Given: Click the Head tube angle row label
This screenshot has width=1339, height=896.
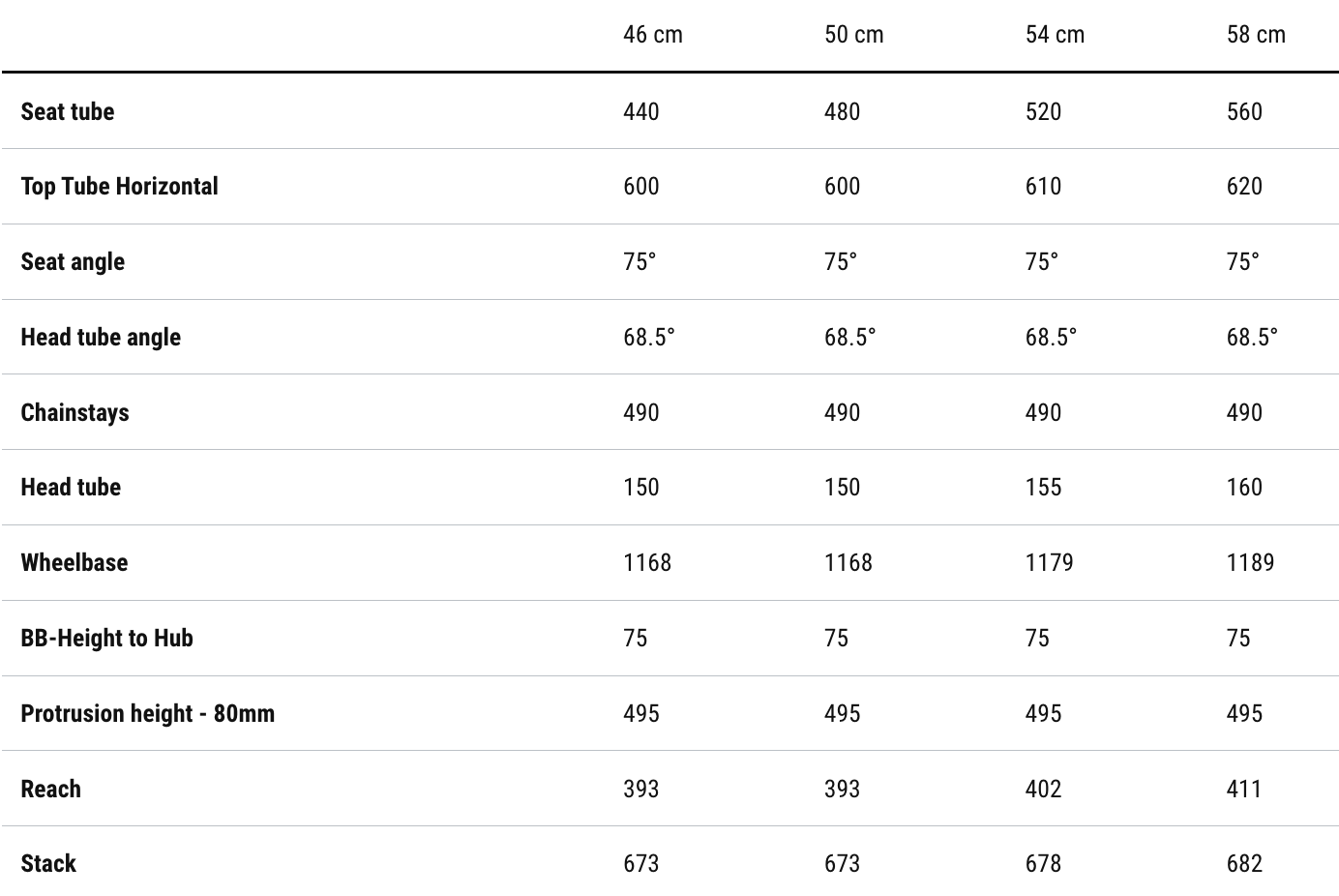Looking at the screenshot, I should [x=101, y=337].
